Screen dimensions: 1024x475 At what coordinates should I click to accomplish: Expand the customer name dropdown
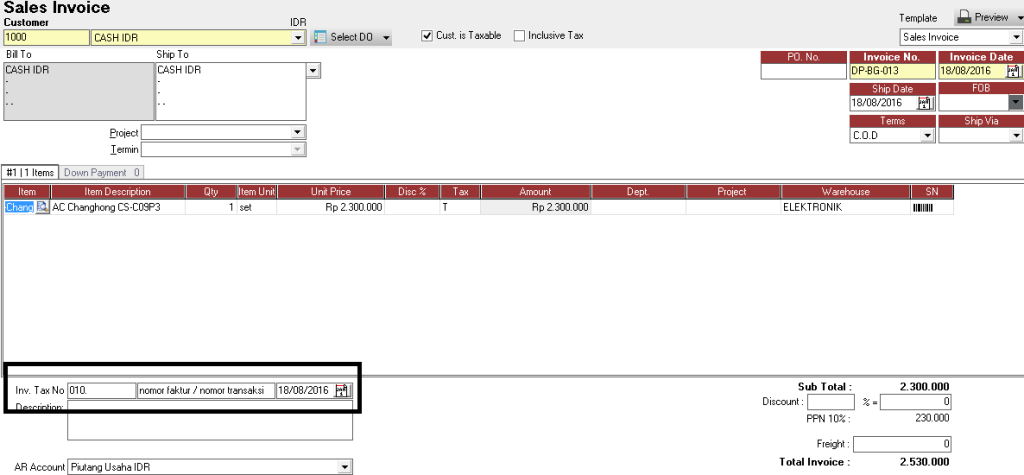pos(299,38)
